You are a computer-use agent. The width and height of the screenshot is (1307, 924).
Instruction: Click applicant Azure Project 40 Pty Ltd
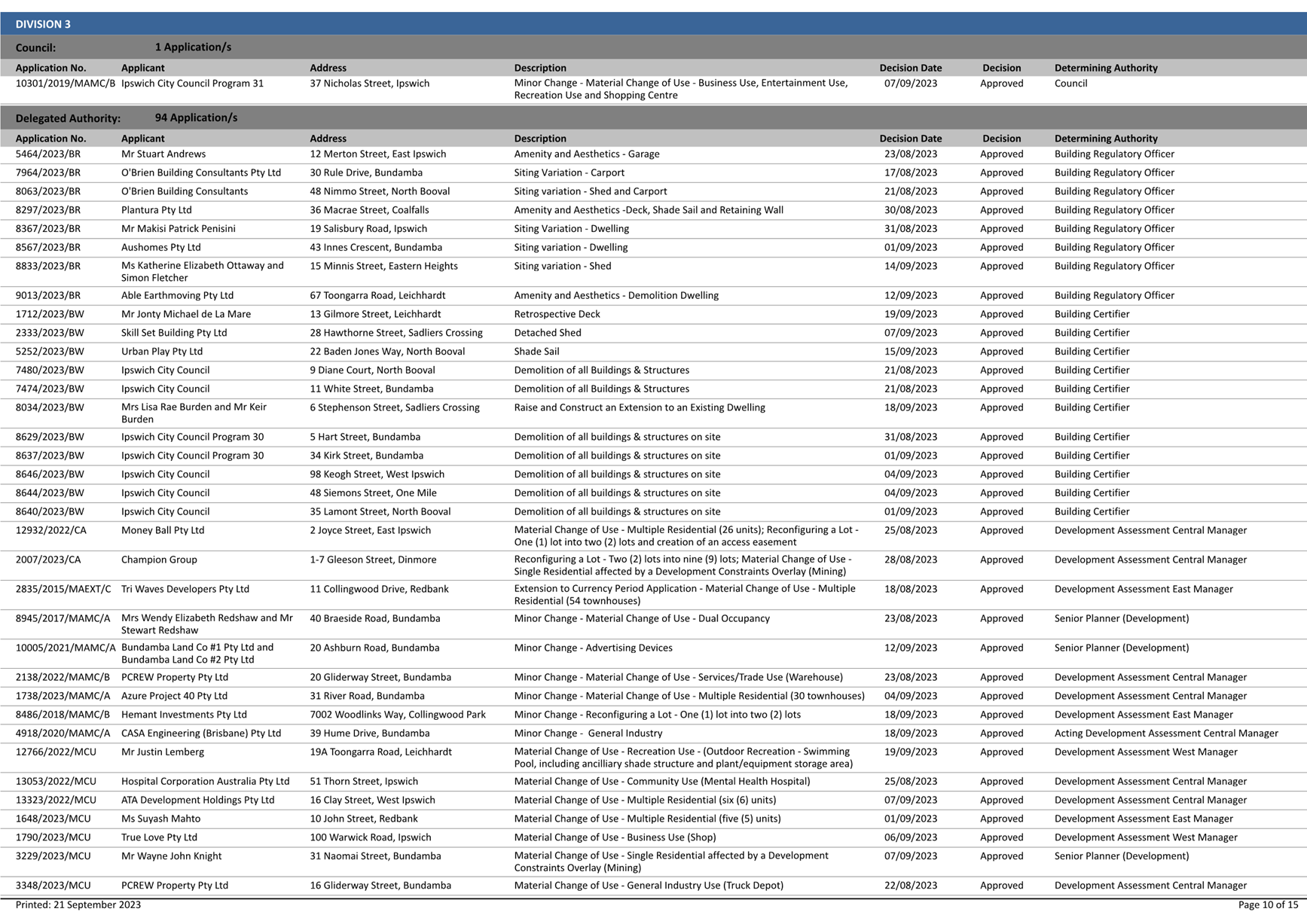pyautogui.click(x=174, y=697)
